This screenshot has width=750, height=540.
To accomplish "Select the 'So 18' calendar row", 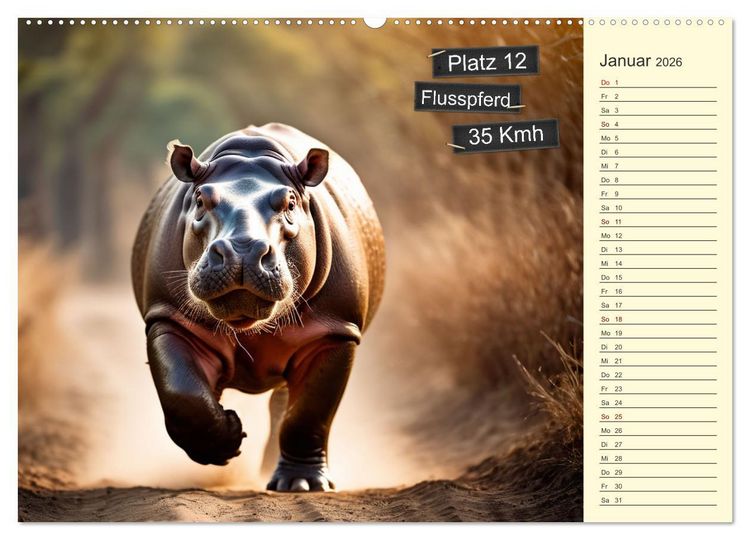I will coord(658,319).
